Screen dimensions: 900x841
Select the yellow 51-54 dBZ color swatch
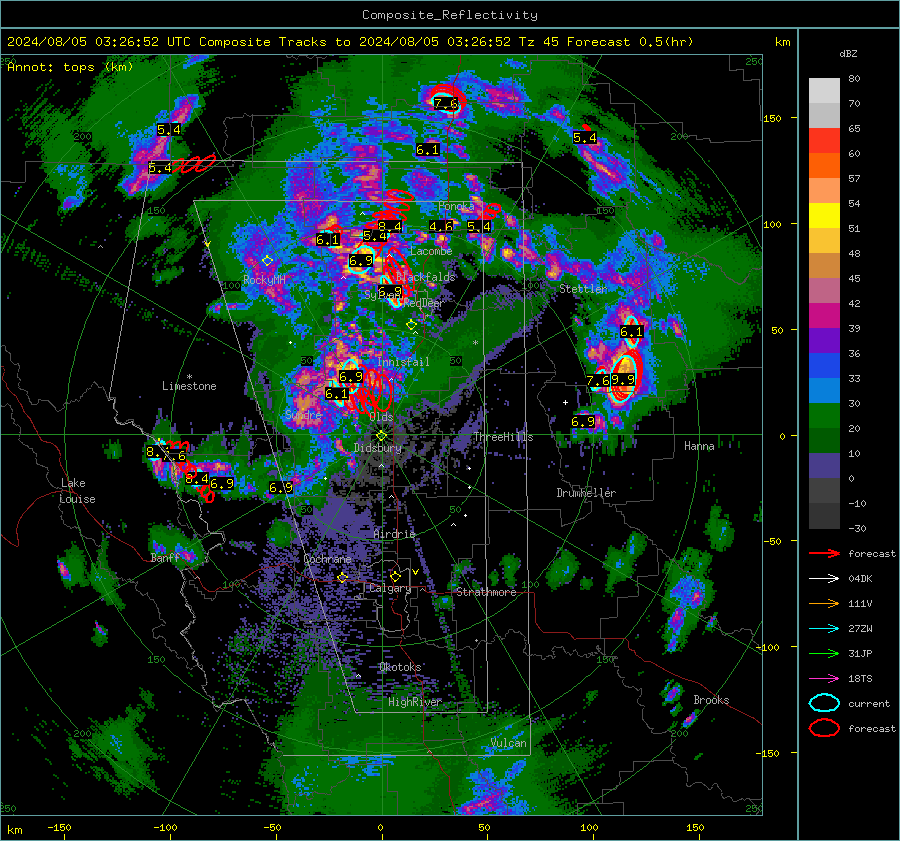(824, 216)
